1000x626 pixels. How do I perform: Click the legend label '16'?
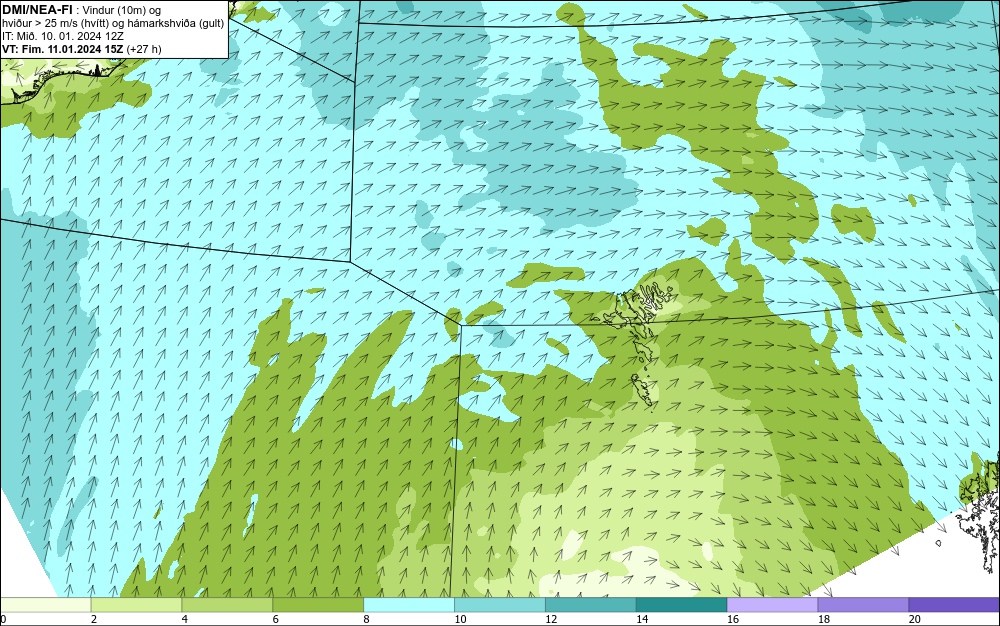733,619
